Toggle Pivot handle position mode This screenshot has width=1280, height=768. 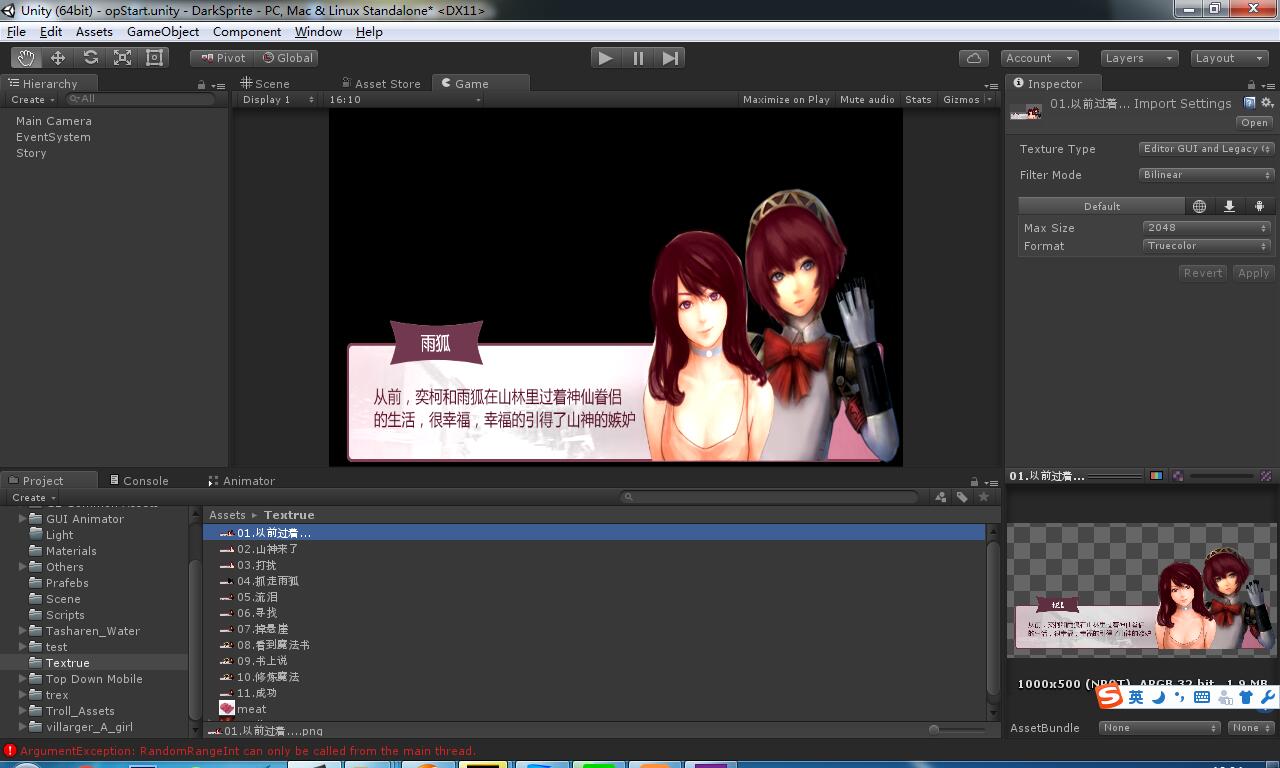(223, 58)
